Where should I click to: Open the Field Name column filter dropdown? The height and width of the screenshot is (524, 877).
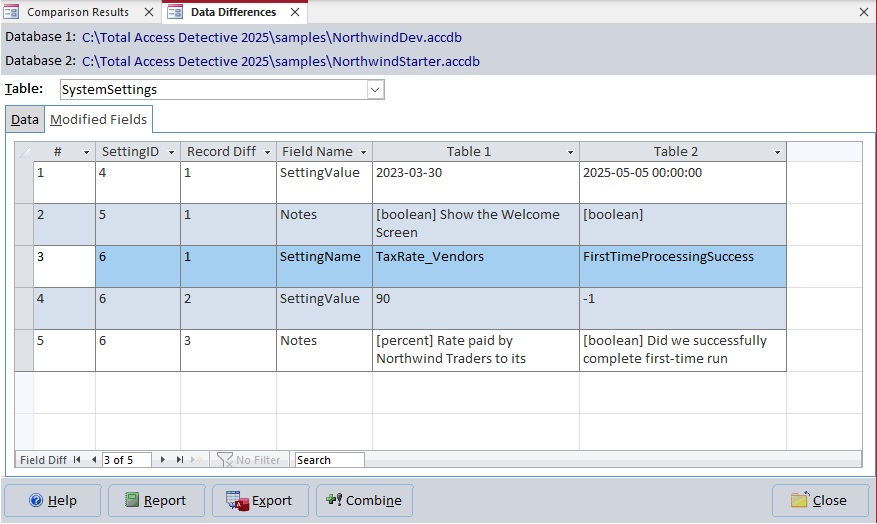362,152
